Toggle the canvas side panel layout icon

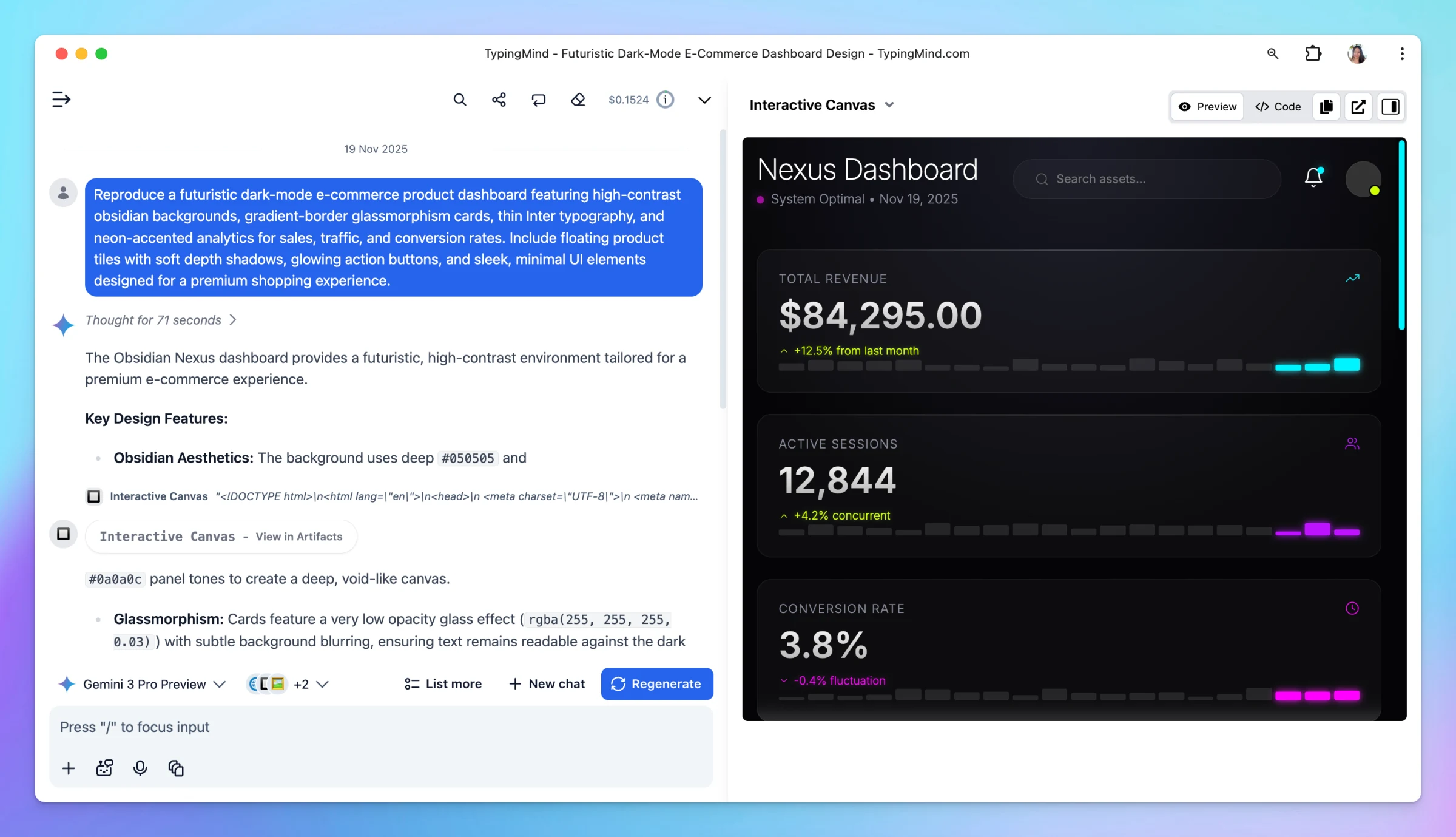coord(1390,107)
